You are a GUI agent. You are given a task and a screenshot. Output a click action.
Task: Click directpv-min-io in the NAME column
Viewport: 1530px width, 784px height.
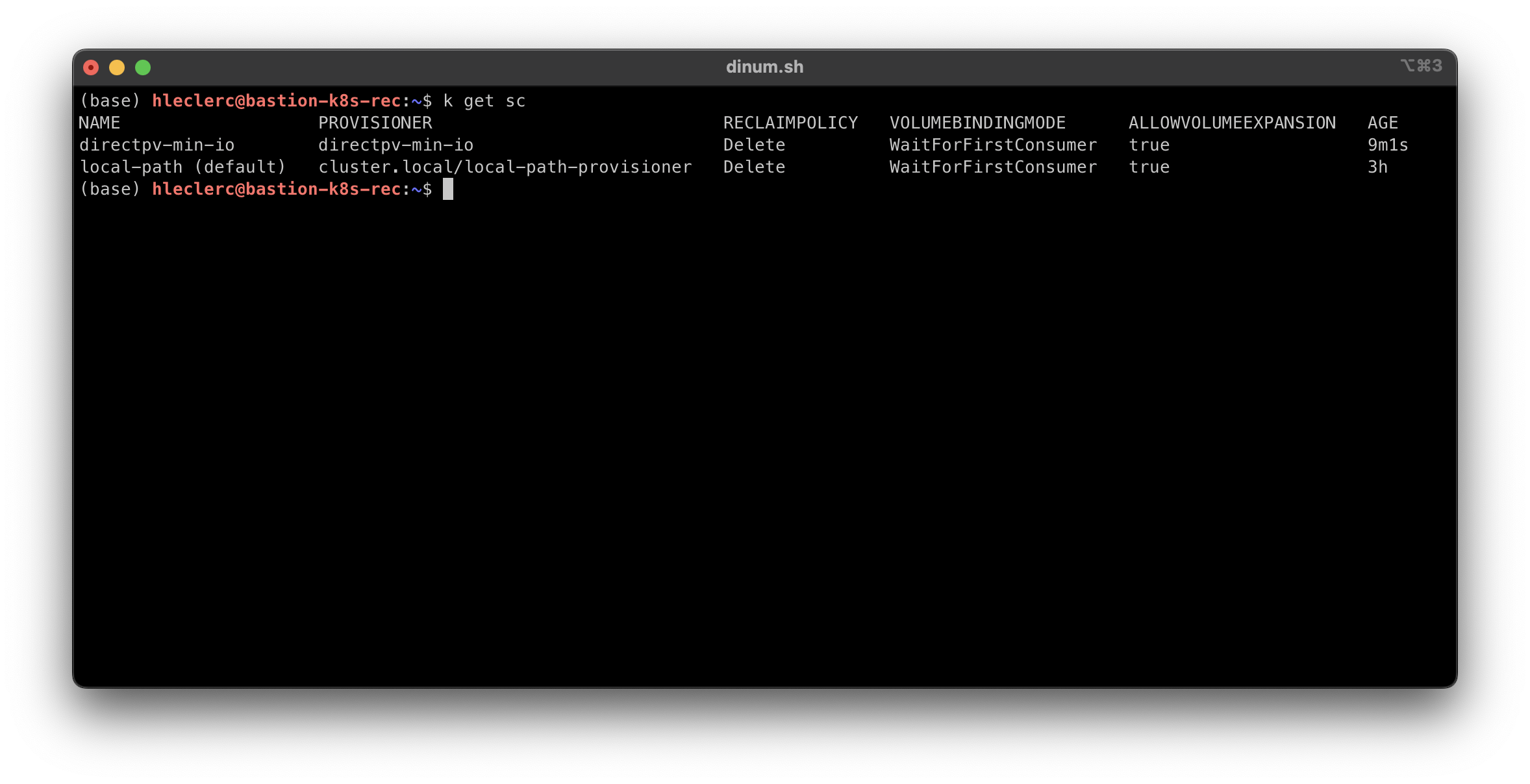157,145
